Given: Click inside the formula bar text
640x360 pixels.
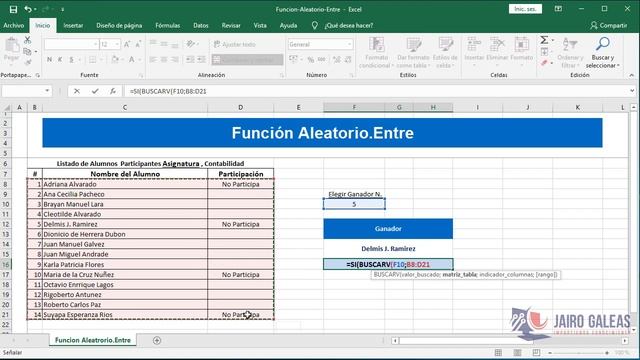Looking at the screenshot, I should (168, 91).
